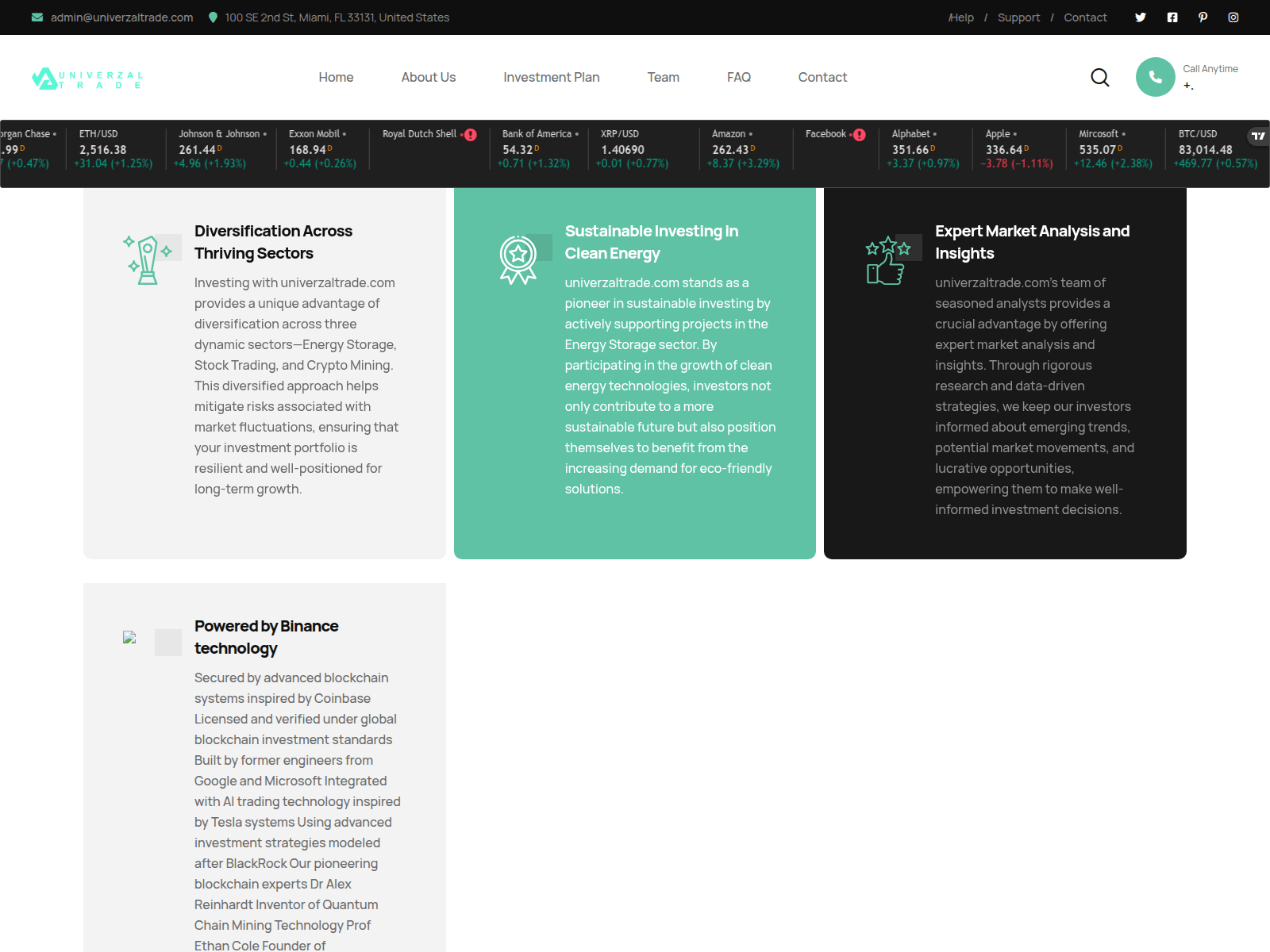Screen dimensions: 1270x952
Task: Select the BTC/USD ticker entry
Action: point(1217,148)
